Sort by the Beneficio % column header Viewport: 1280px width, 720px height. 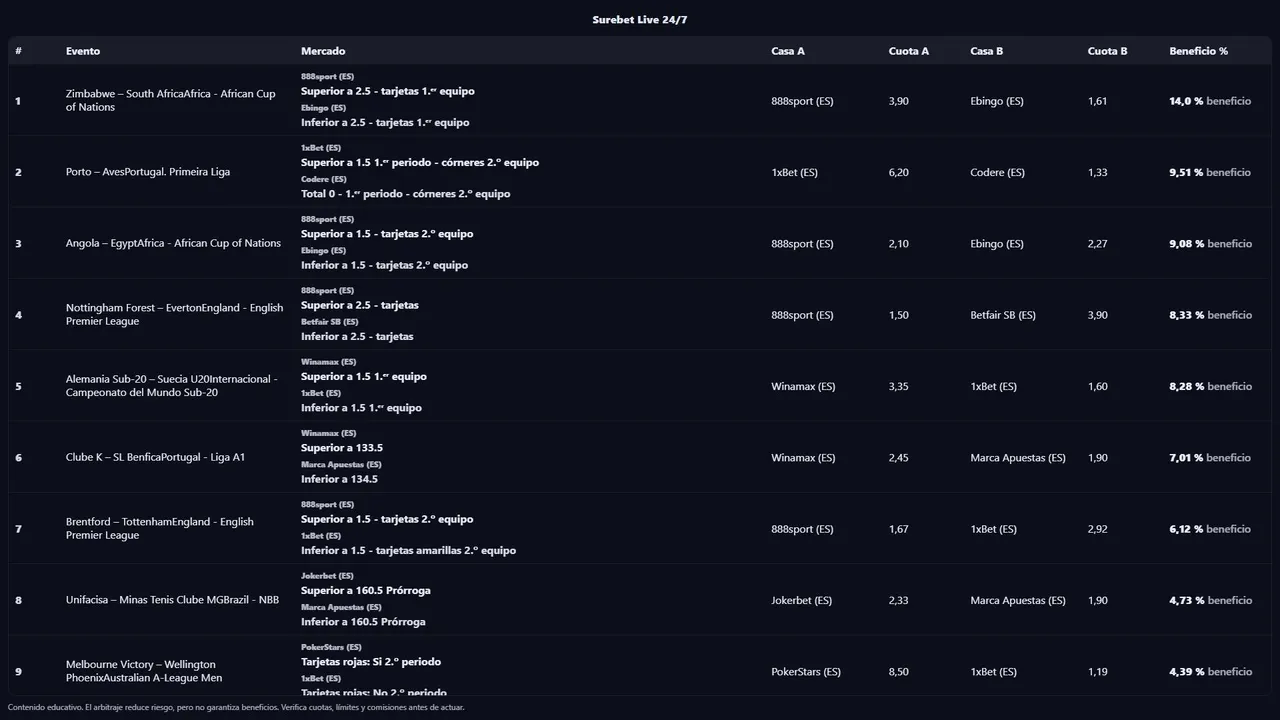coord(1198,51)
